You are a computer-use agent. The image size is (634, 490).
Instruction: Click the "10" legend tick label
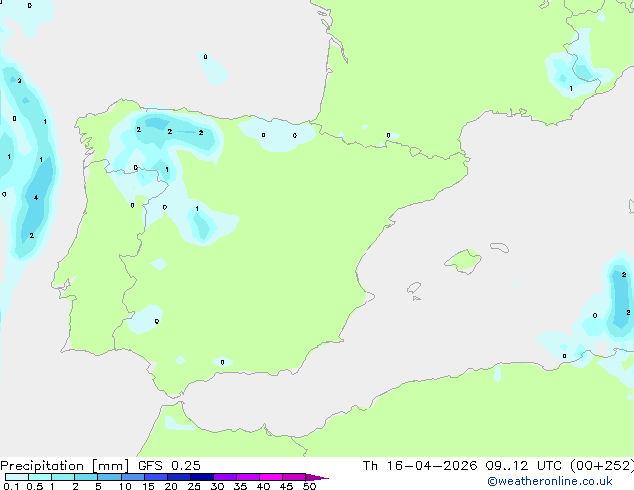(x=125, y=486)
